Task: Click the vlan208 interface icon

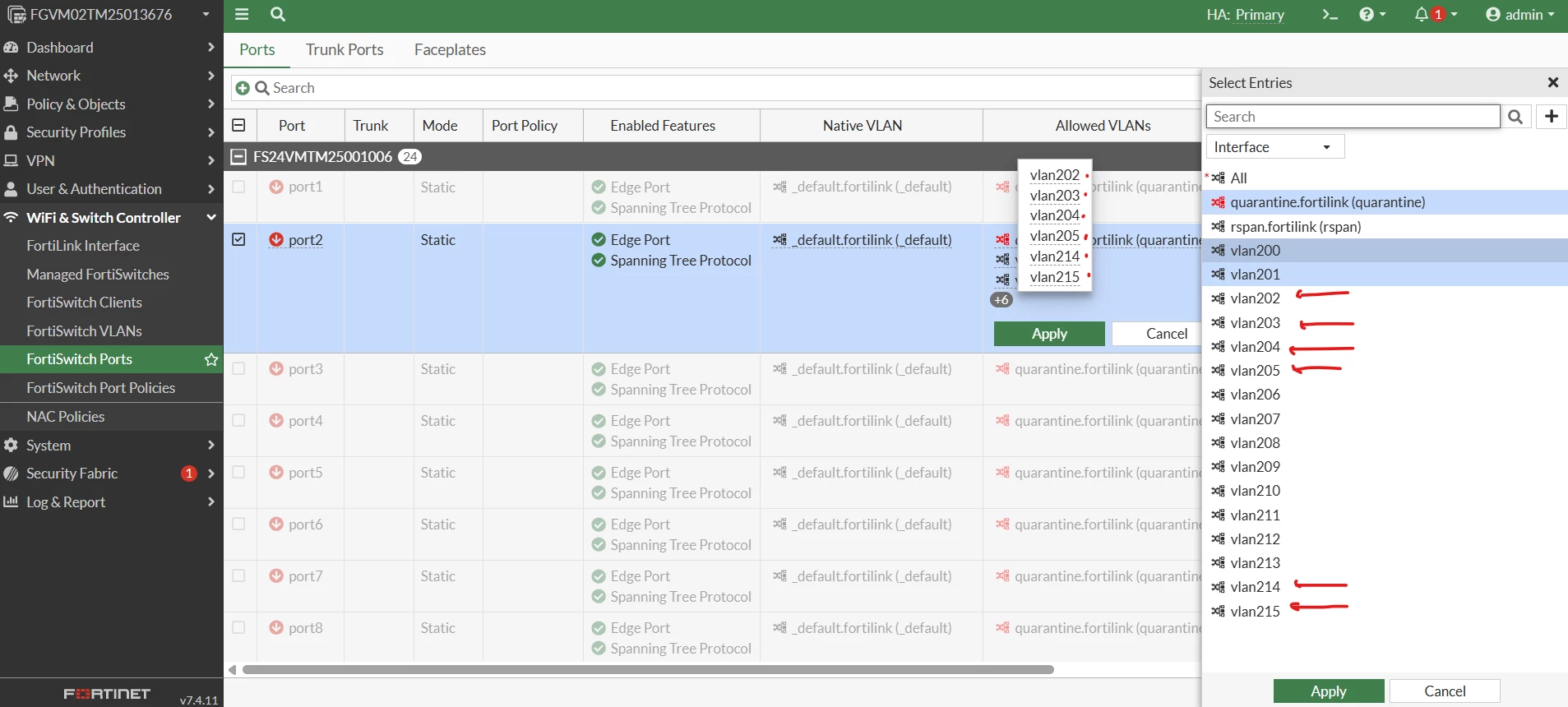Action: click(x=1219, y=442)
